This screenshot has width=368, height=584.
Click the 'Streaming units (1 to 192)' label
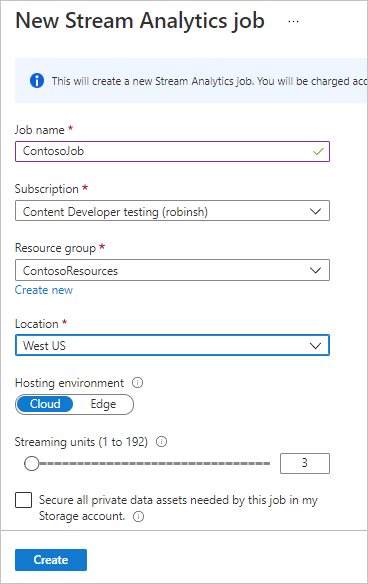81,442
